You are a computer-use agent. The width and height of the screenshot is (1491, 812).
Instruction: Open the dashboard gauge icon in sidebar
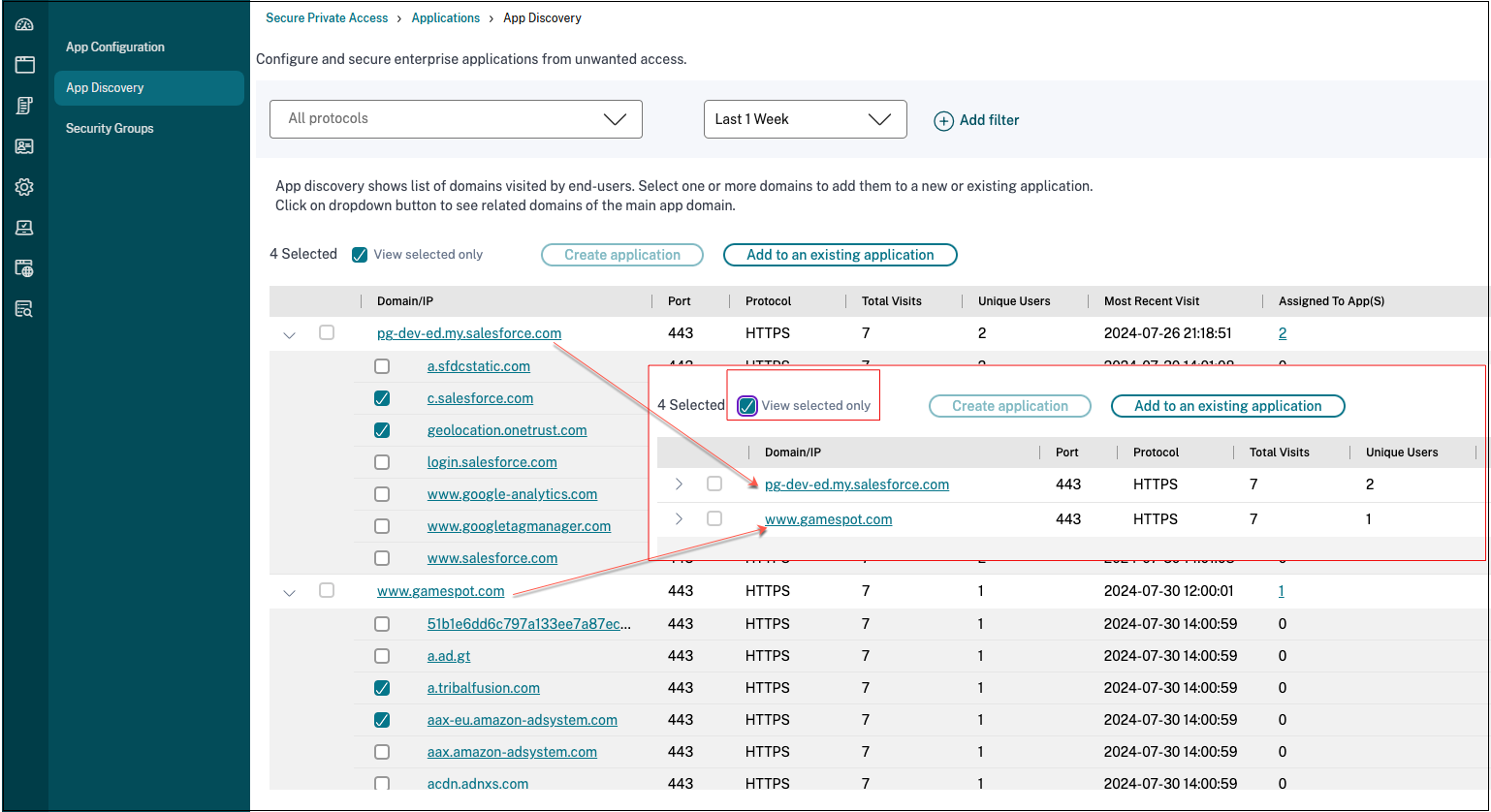24,25
